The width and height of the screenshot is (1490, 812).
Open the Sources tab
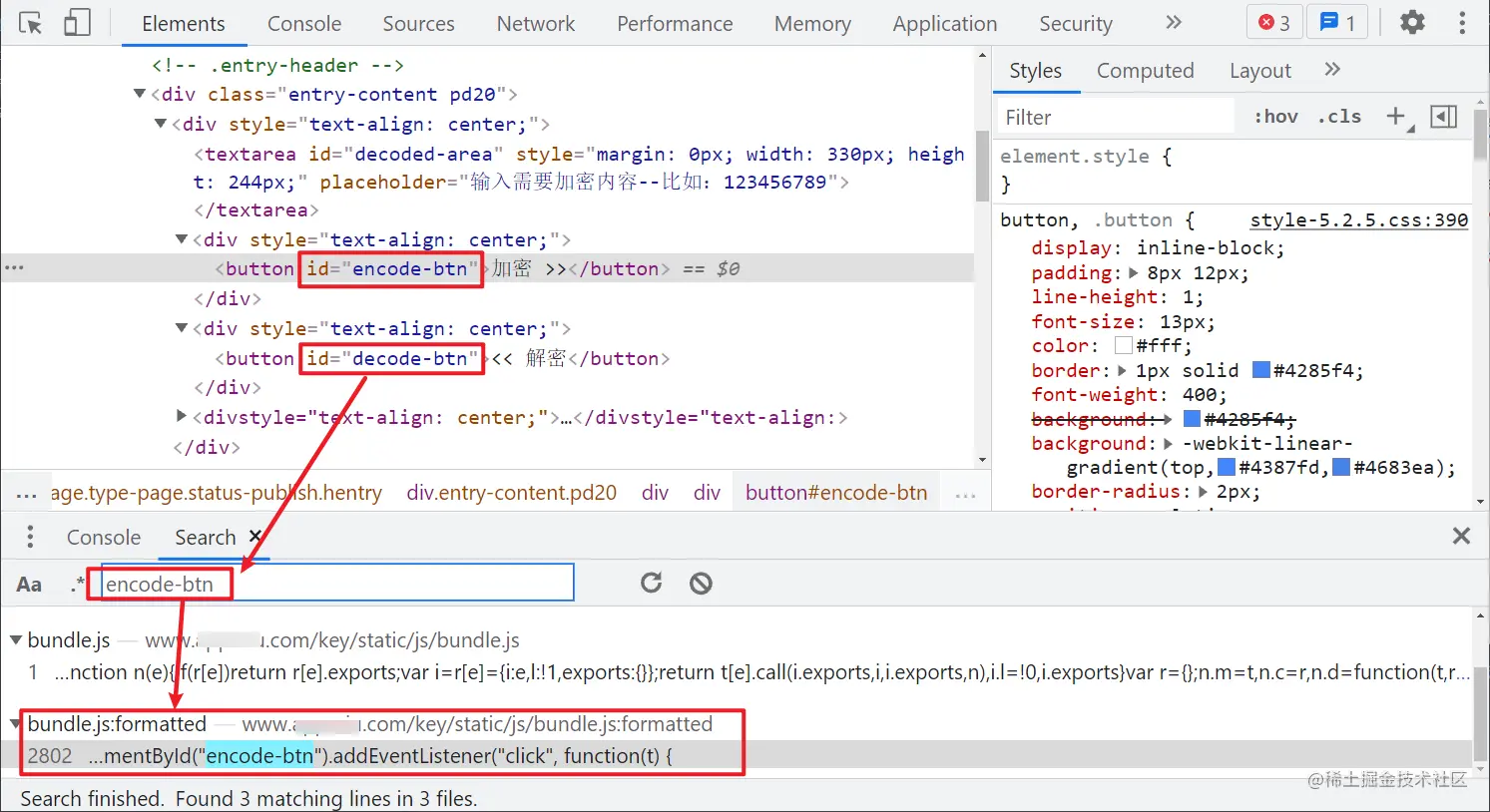pyautogui.click(x=418, y=24)
